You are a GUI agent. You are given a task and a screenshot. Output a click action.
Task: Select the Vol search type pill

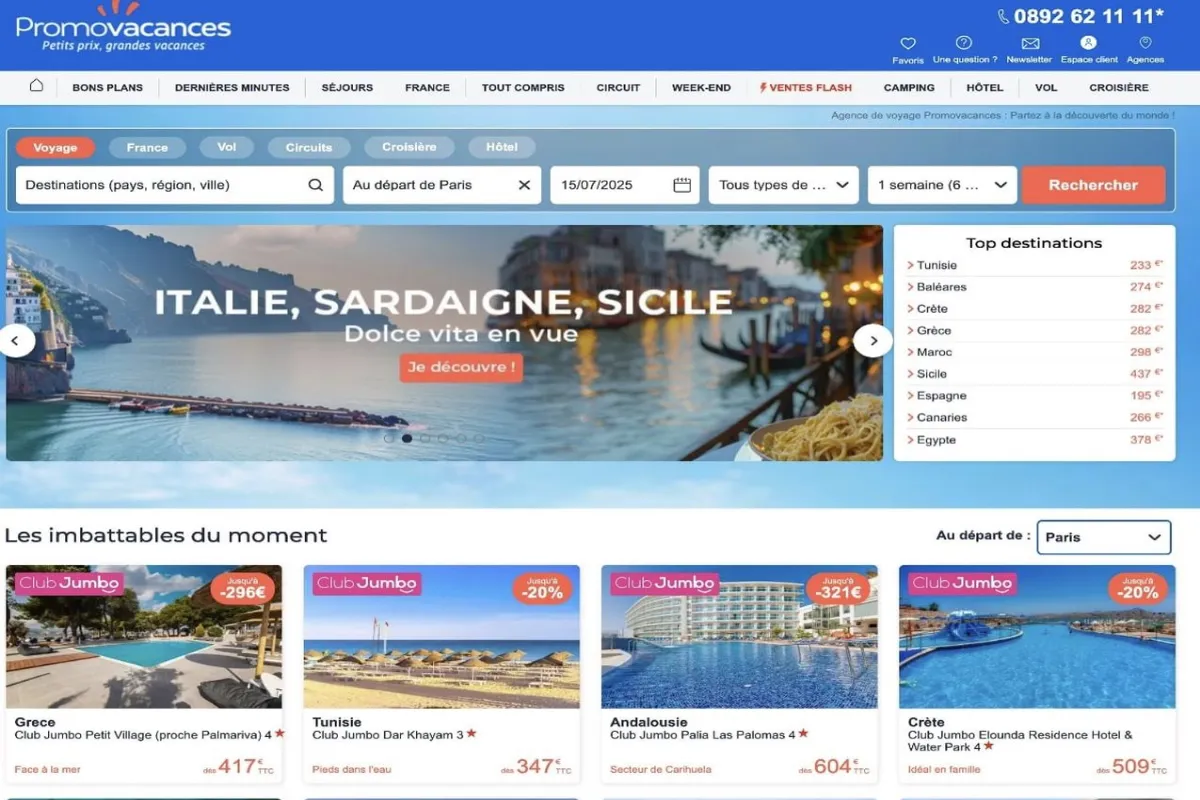227,147
